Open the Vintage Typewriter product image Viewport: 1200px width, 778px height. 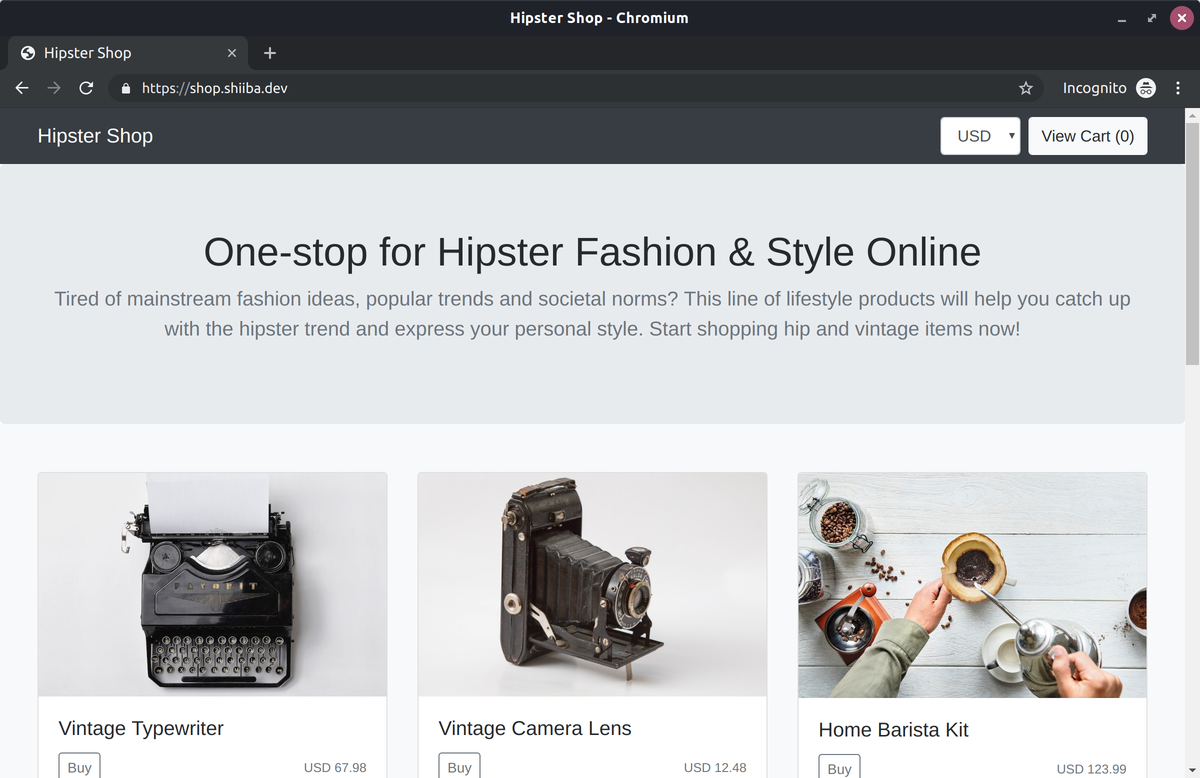coord(212,585)
